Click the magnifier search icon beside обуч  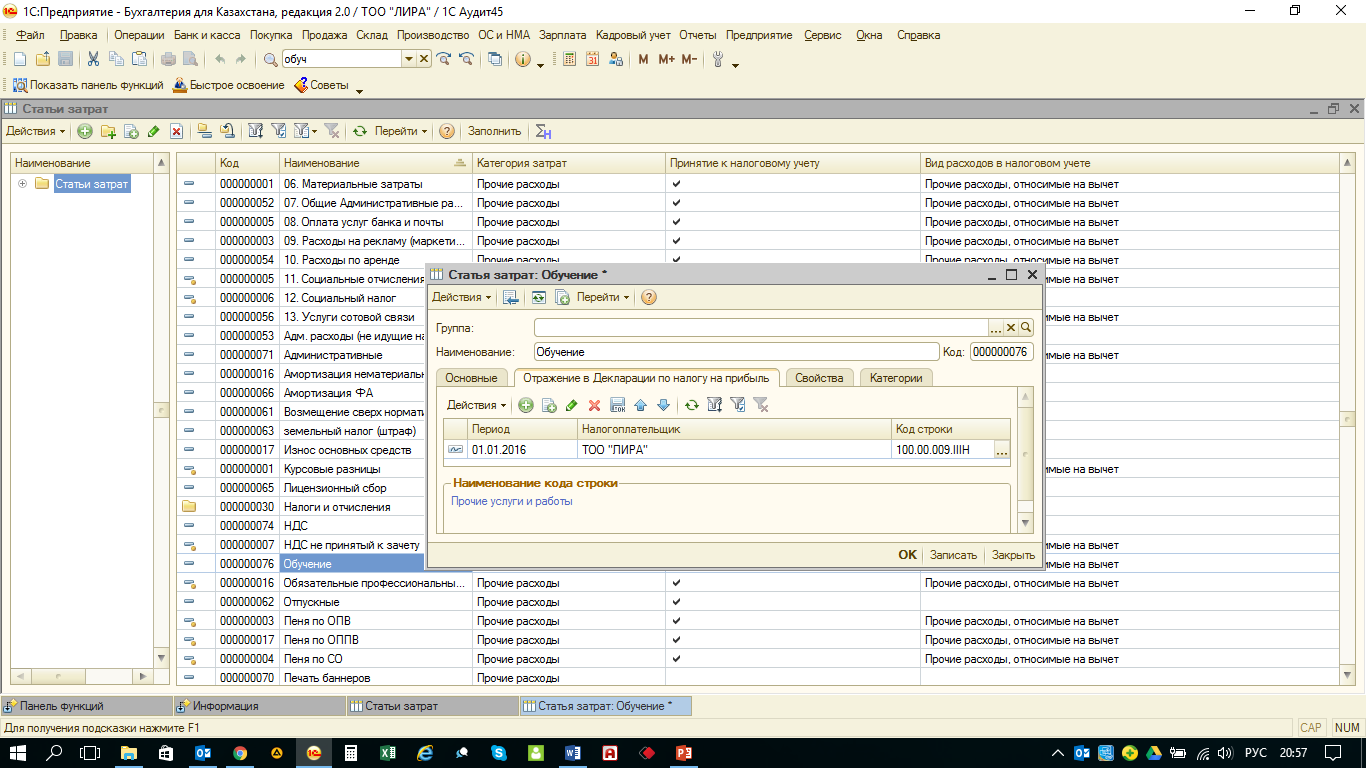pos(271,59)
